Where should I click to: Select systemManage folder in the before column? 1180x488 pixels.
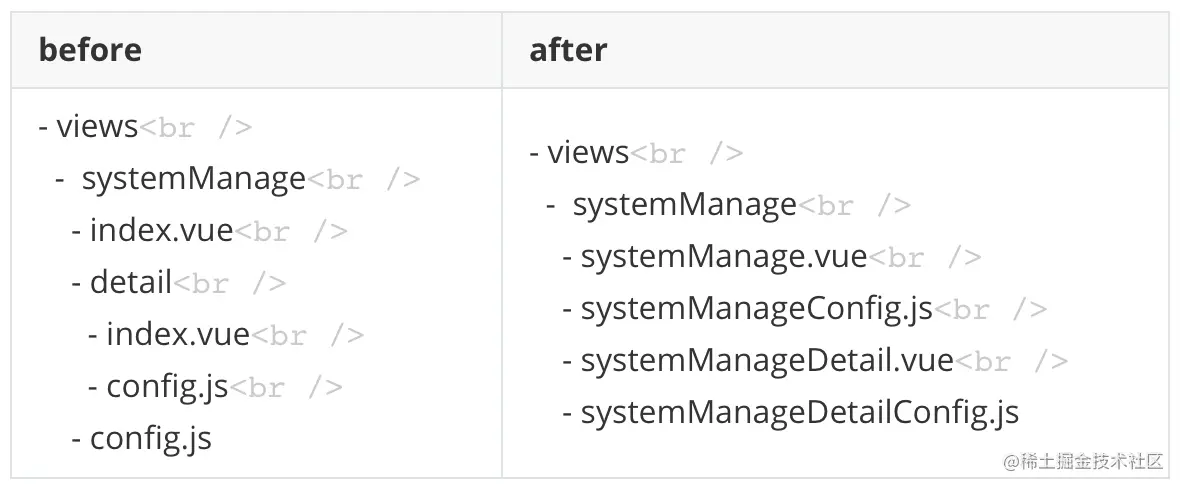(x=193, y=179)
